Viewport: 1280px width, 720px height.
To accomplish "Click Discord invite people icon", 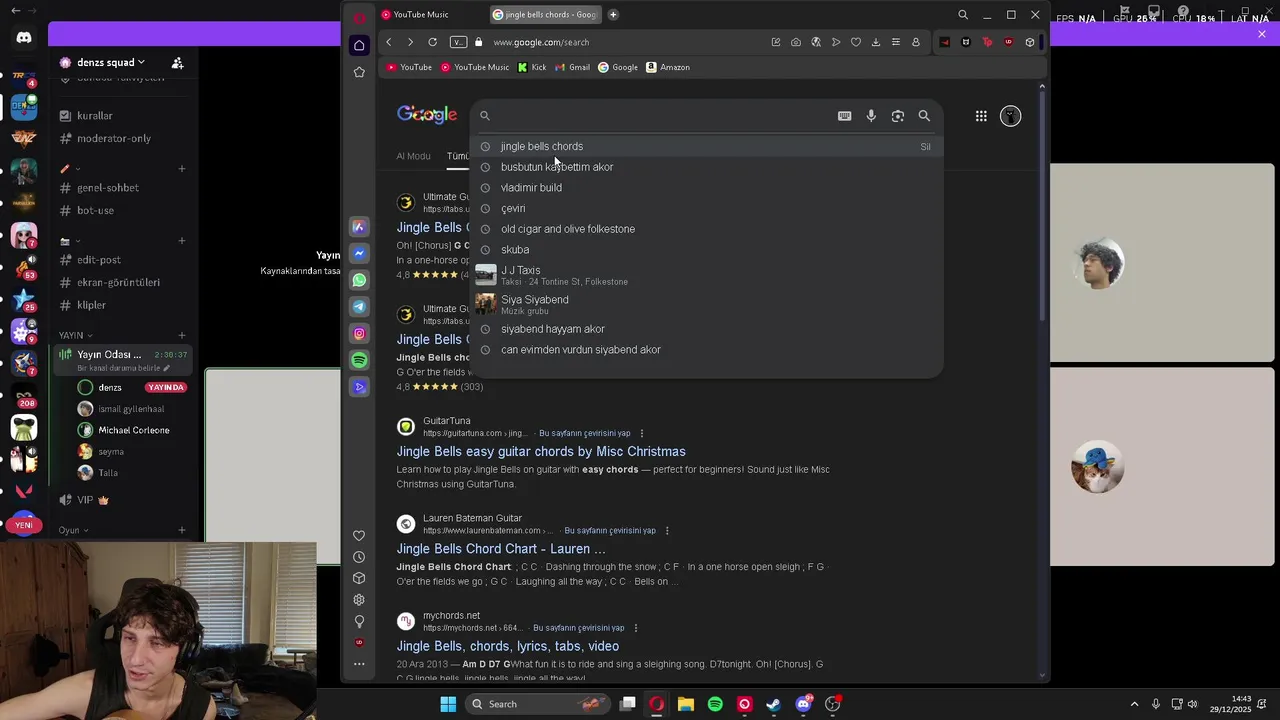I will tap(177, 62).
